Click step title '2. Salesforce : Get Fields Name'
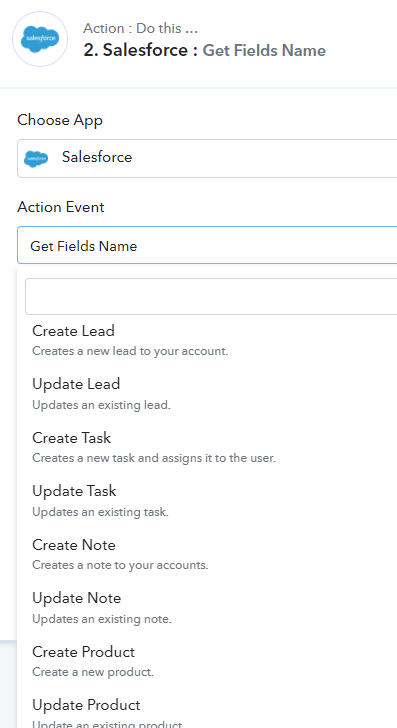 click(205, 50)
